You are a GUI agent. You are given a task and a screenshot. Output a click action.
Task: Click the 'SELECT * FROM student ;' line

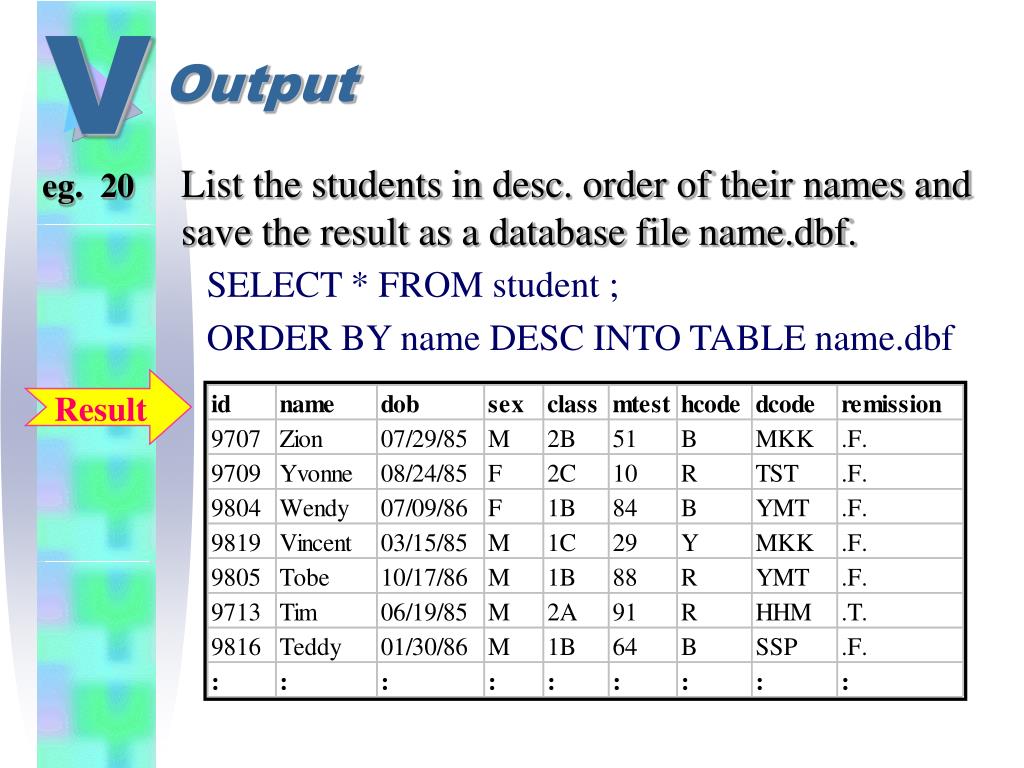[413, 285]
